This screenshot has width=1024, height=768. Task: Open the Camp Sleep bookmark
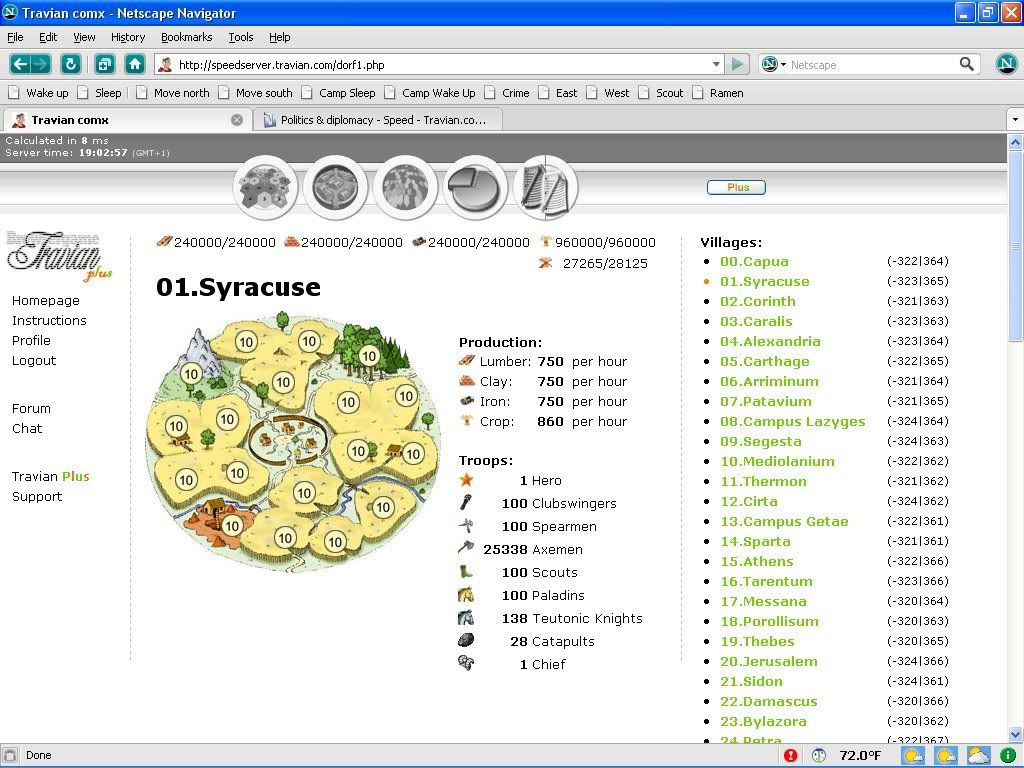pos(338,93)
